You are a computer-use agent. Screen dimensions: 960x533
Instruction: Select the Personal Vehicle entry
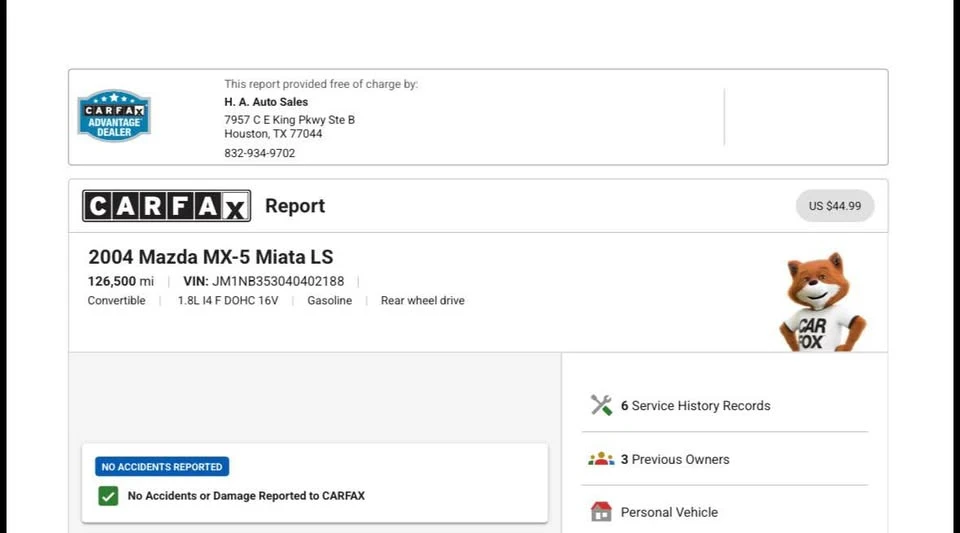669,512
